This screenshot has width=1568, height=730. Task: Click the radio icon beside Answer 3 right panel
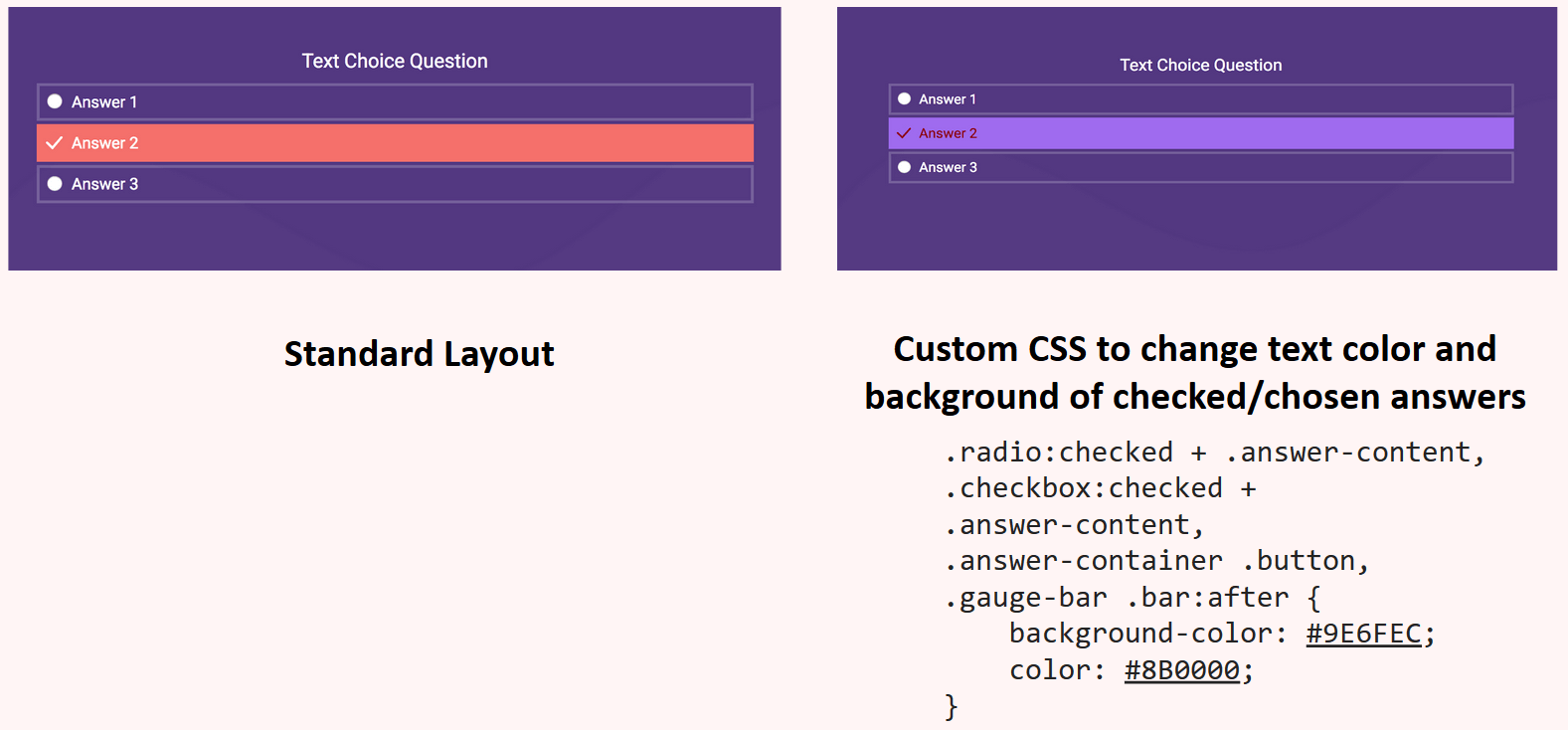click(904, 167)
